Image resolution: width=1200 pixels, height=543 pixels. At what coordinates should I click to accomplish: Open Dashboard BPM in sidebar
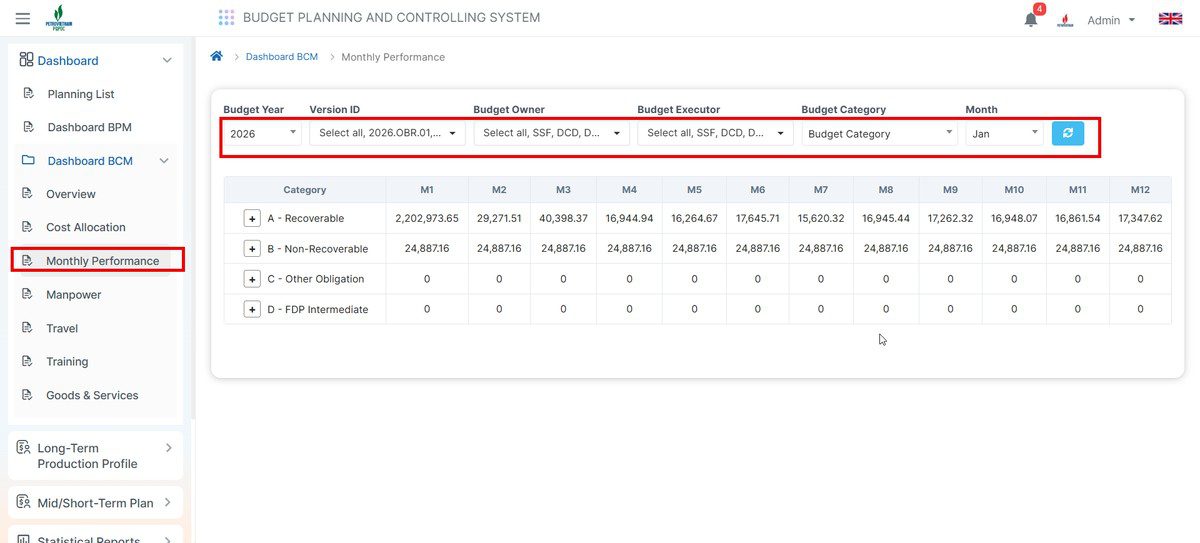tap(90, 127)
